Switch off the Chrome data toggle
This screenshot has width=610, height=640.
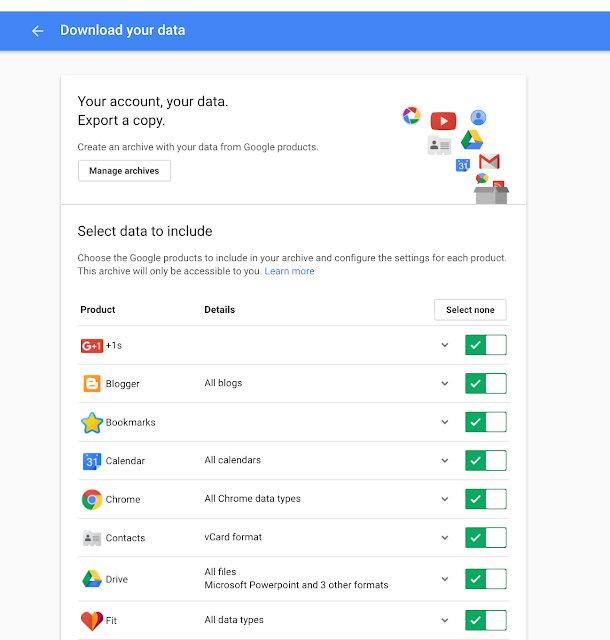[485, 500]
